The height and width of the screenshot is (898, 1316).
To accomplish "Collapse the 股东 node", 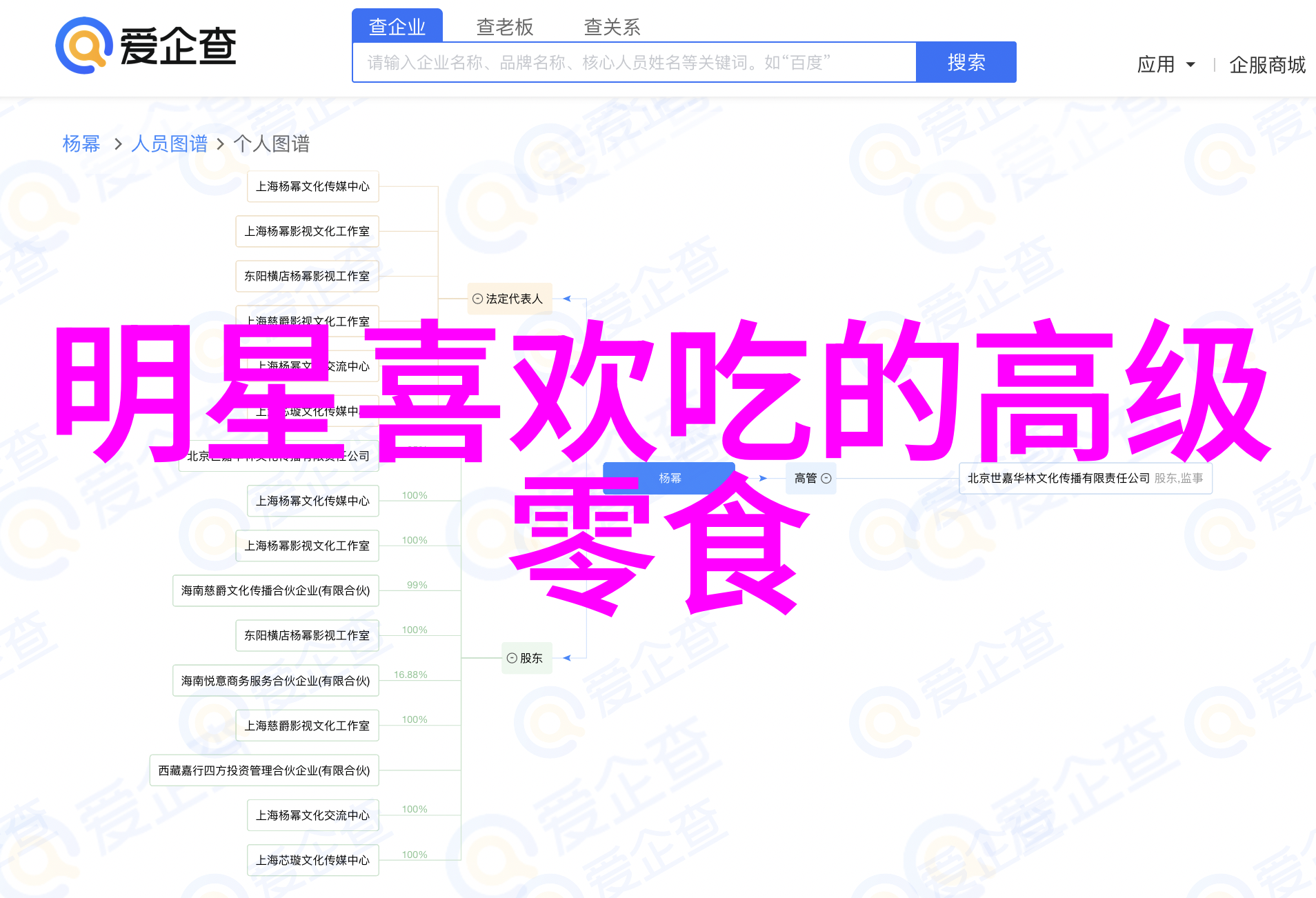I will 512,658.
